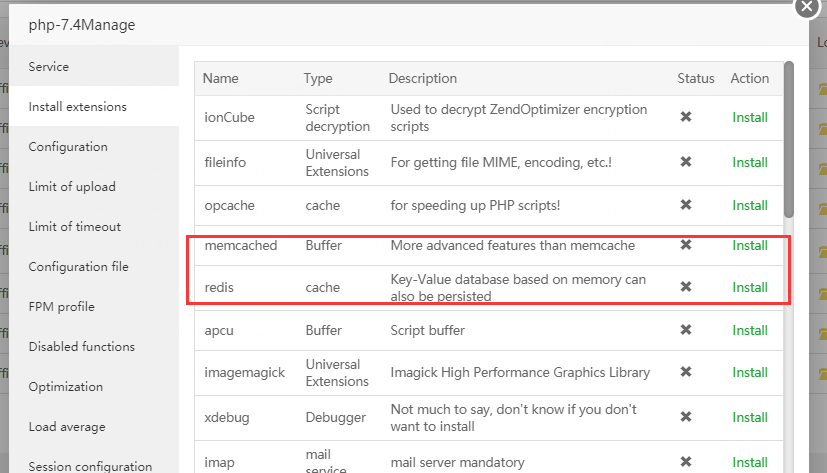Install the memcached extension

[x=750, y=245]
